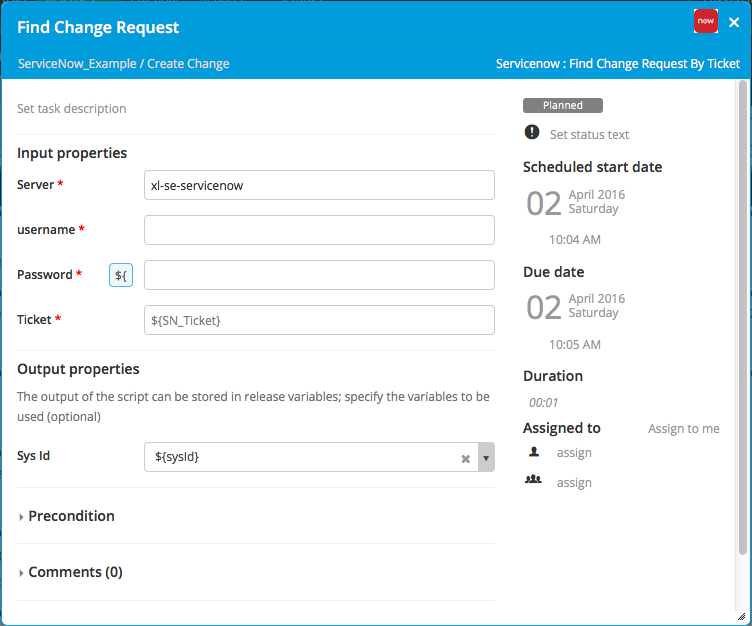The height and width of the screenshot is (626, 752).
Task: Click the team assign group icon
Action: click(x=533, y=479)
